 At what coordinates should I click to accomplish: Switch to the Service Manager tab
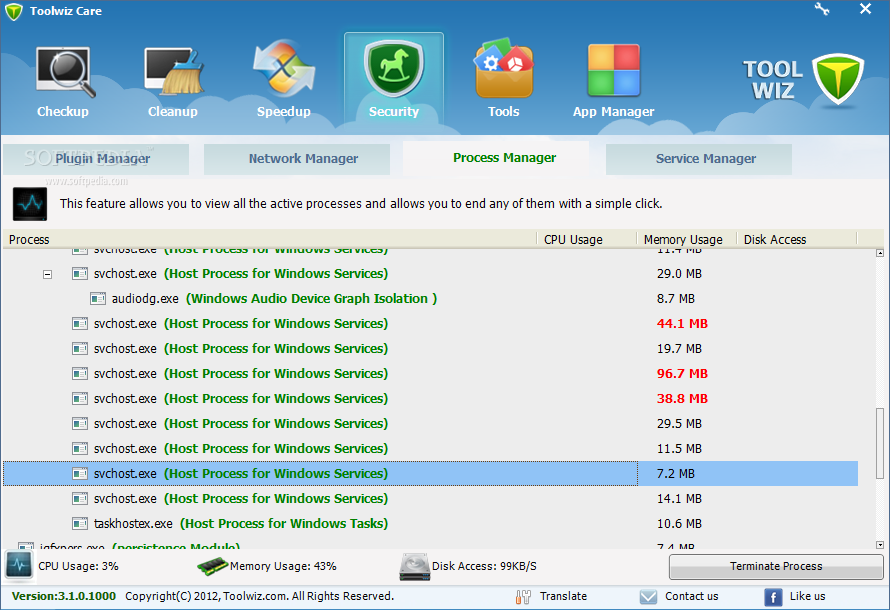coord(699,159)
